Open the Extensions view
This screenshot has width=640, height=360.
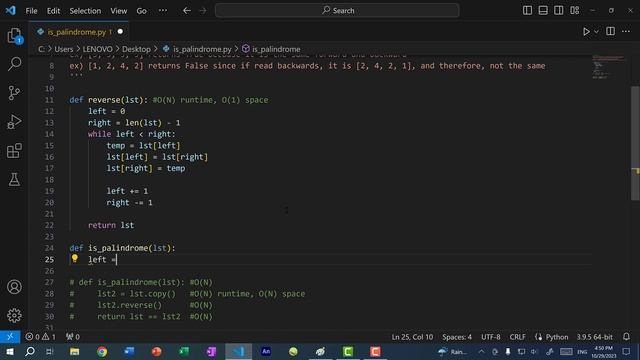(x=14, y=151)
